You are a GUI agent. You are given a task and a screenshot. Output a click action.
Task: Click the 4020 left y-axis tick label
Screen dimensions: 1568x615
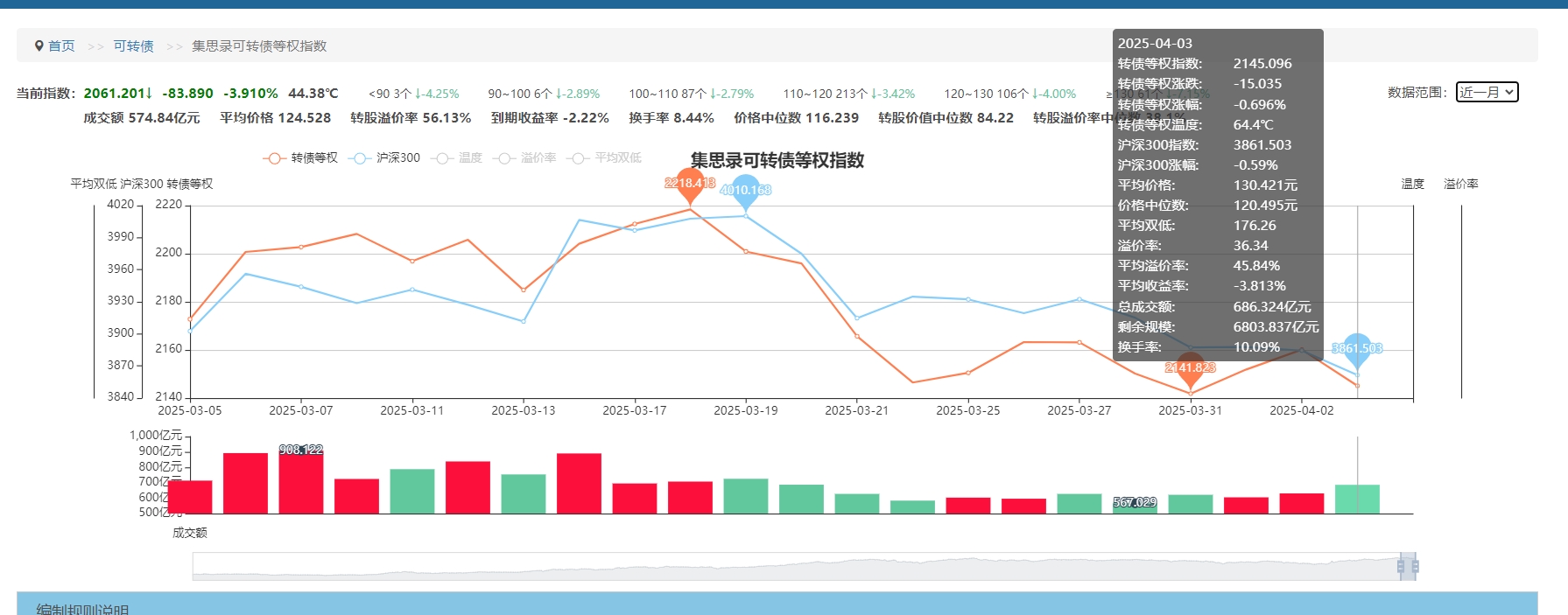121,204
